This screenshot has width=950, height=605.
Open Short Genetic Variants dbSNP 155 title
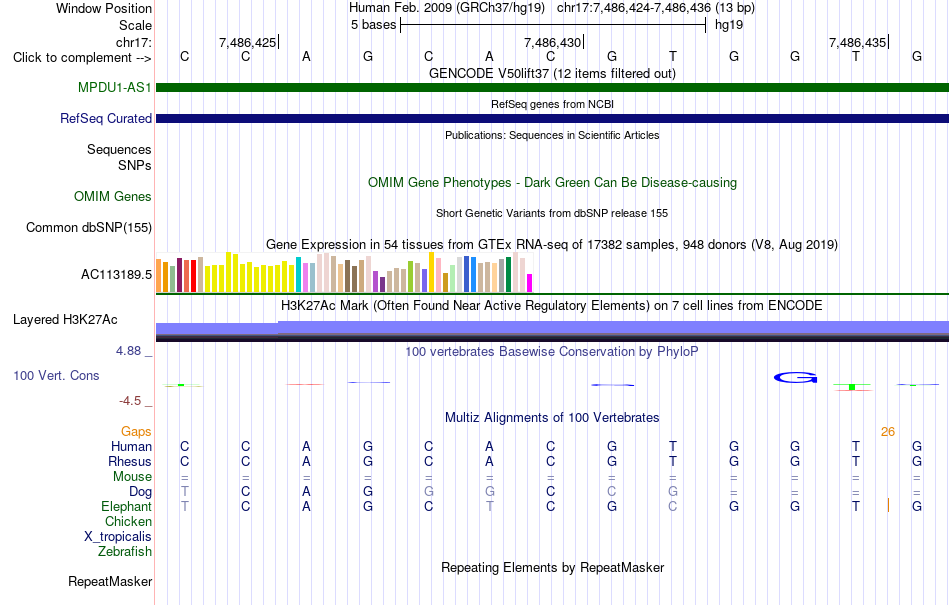coord(552,213)
